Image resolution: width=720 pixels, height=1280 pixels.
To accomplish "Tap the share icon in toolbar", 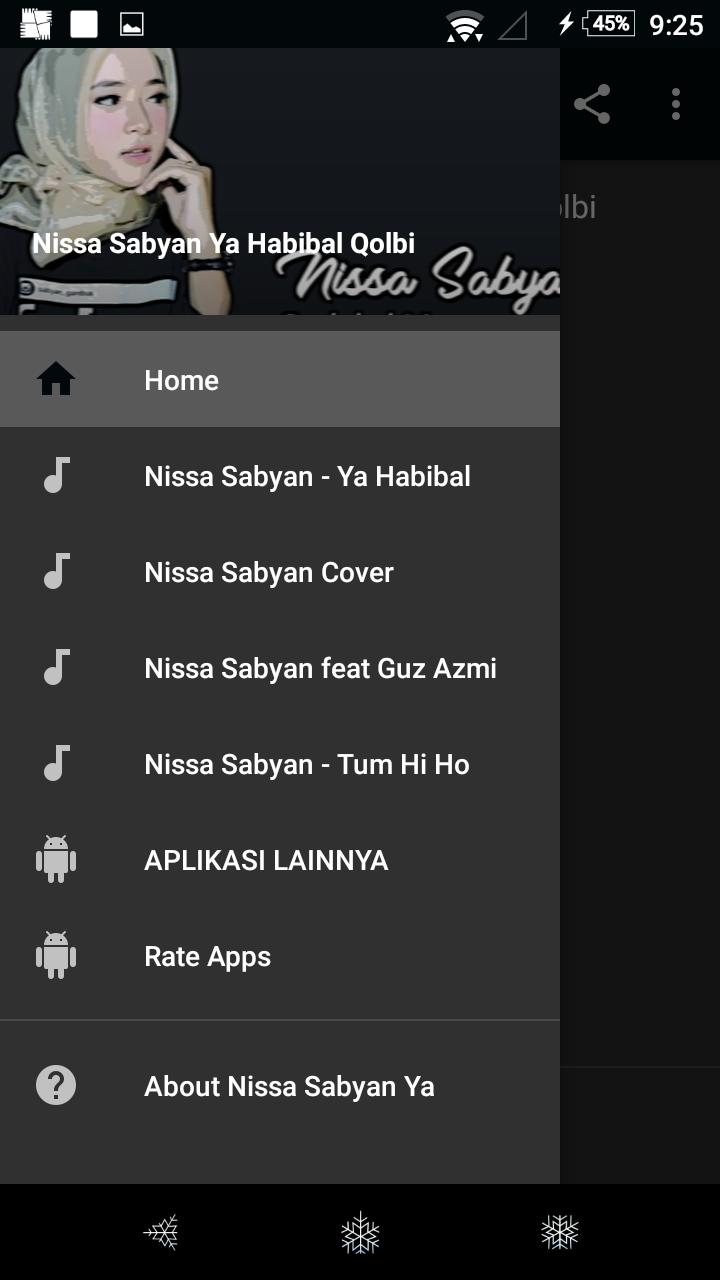I will tap(592, 104).
